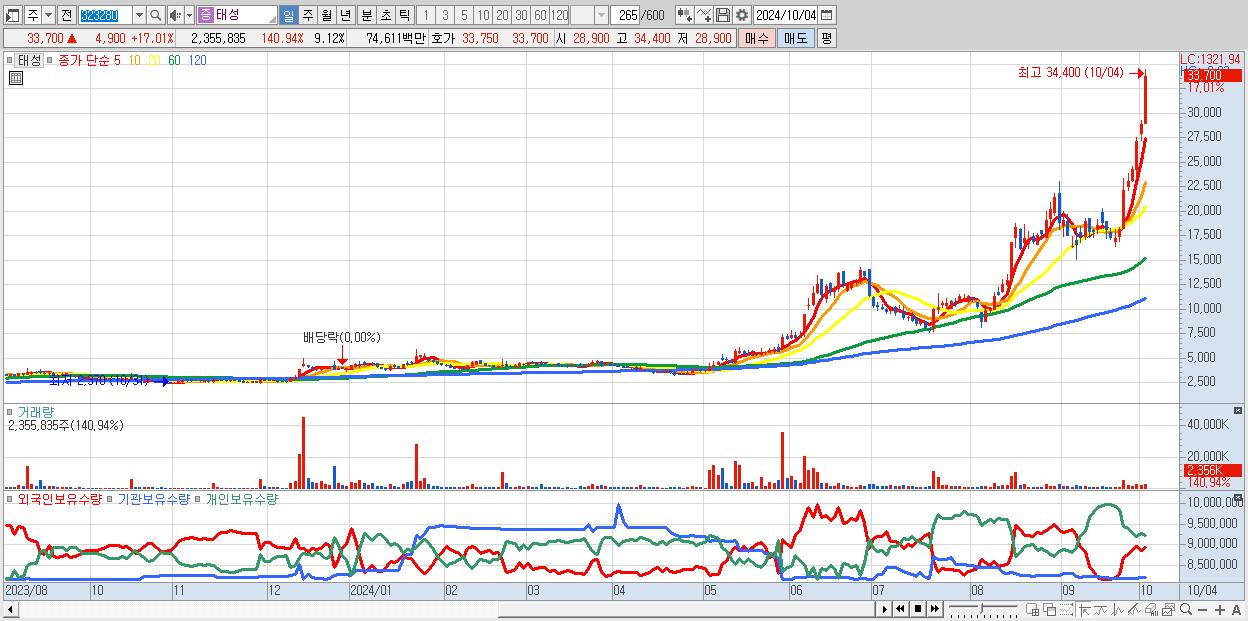Click the fast-forward double-arrow button
1248x621 pixels.
(x=934, y=609)
